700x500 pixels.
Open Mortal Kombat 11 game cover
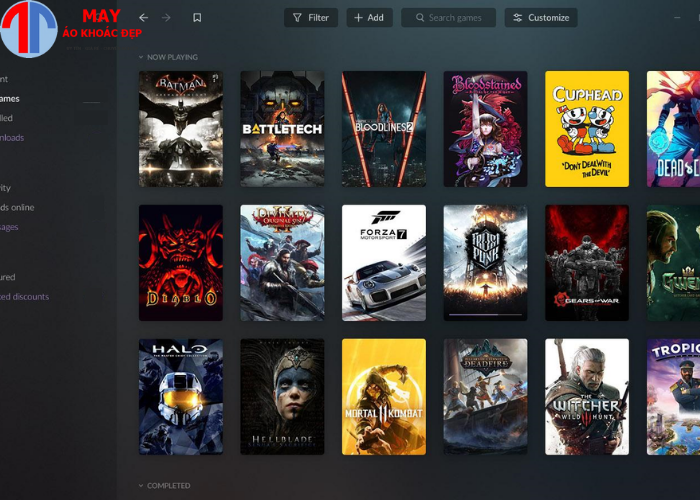click(x=384, y=397)
